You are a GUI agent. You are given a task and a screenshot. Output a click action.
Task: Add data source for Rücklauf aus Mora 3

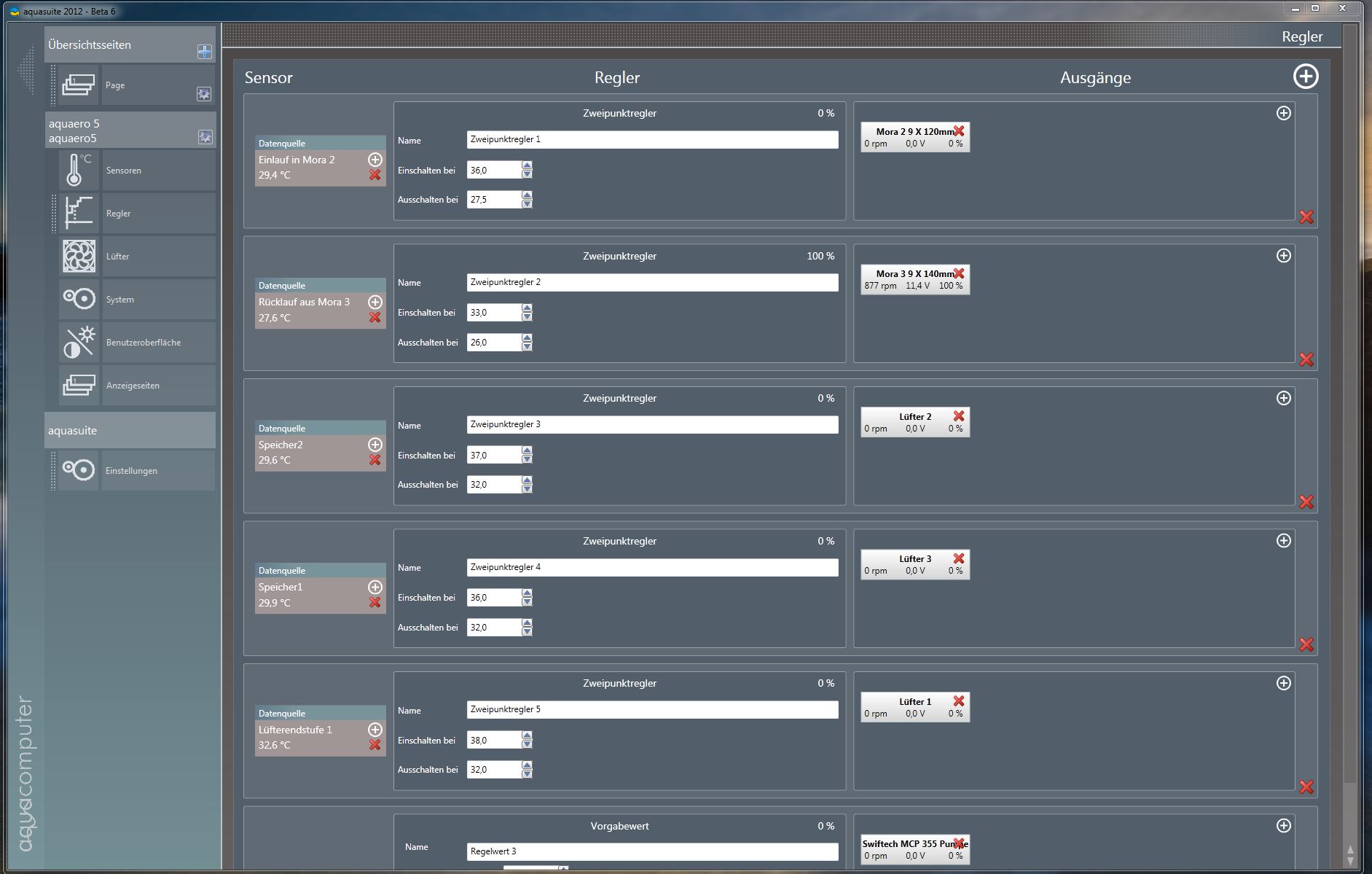point(375,302)
